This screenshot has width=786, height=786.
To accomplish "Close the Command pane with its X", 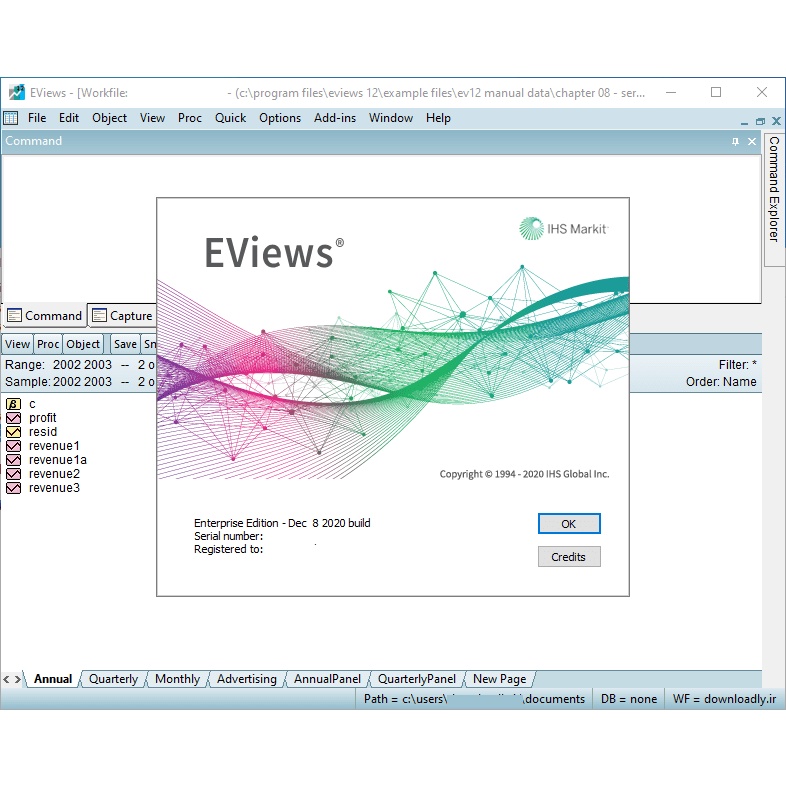I will tap(751, 142).
